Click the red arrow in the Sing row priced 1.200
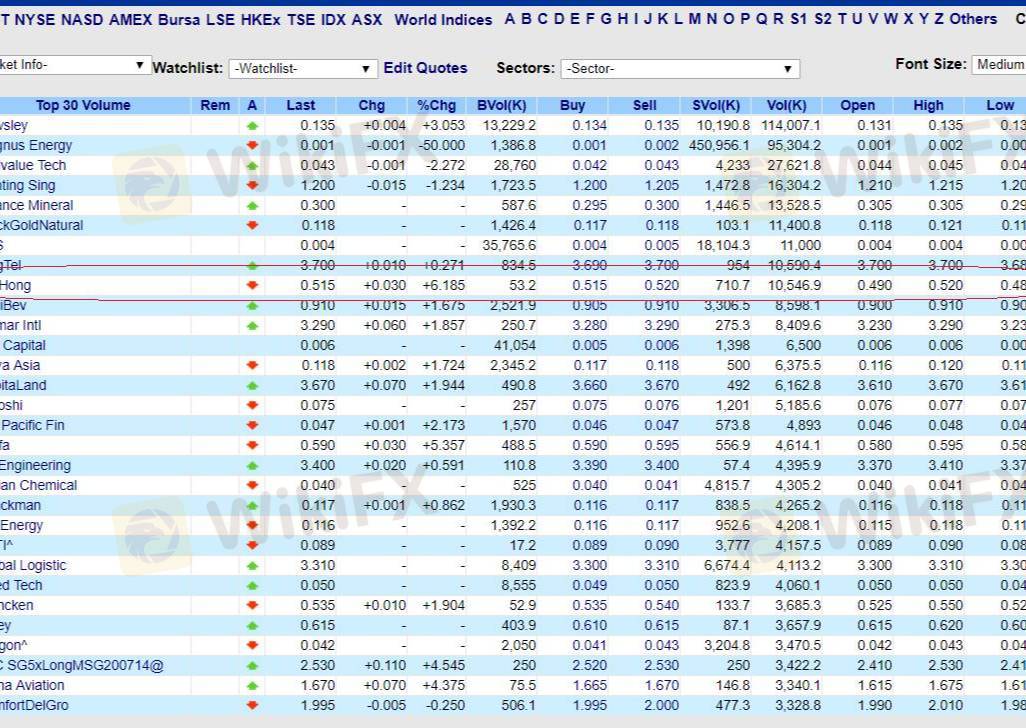Screen dimensions: 1026x728 [252, 186]
